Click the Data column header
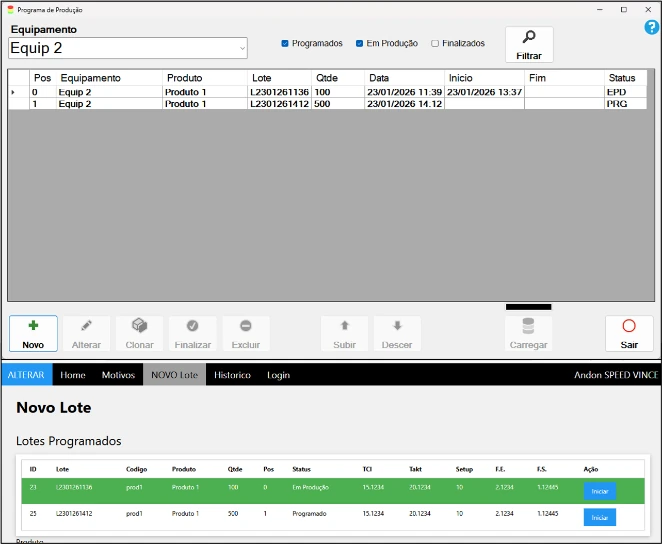The height and width of the screenshot is (544, 662). pos(404,78)
